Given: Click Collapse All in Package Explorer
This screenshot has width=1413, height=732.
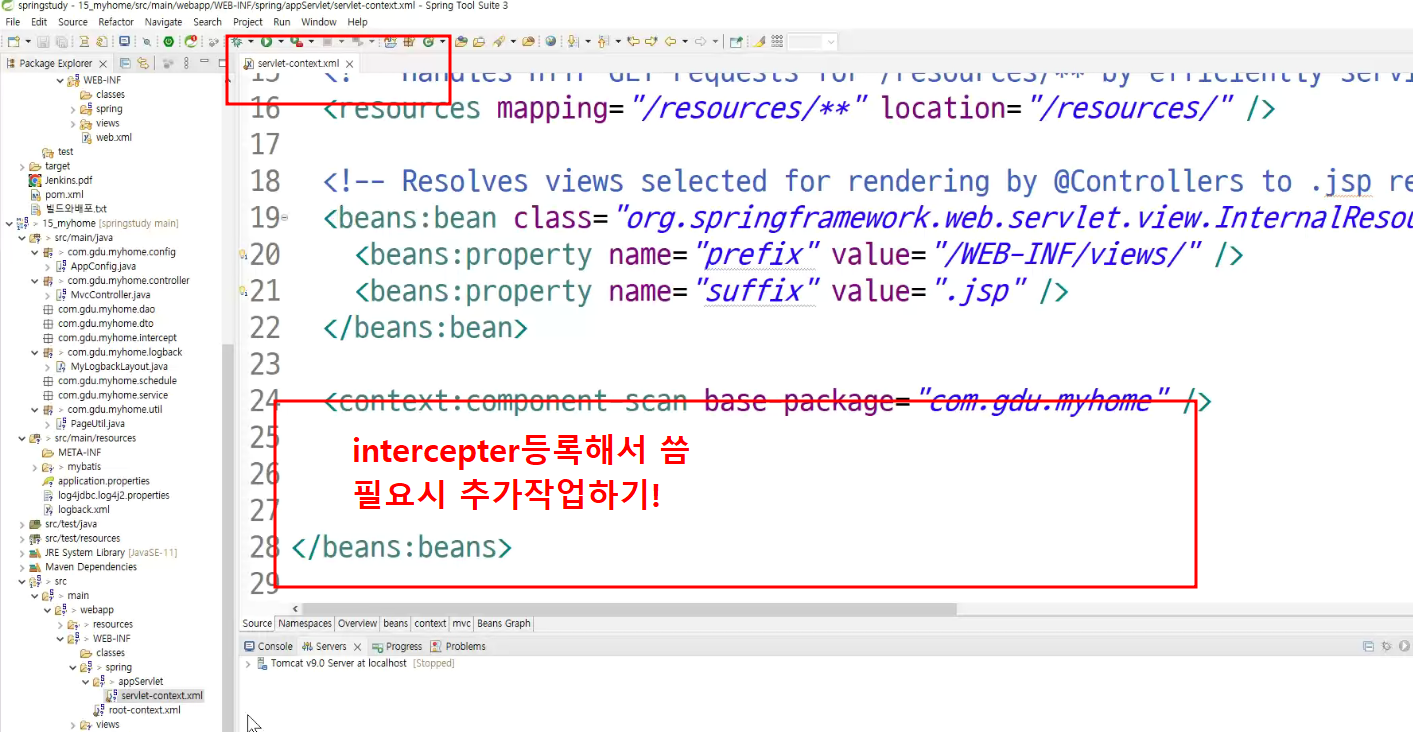Looking at the screenshot, I should 125,63.
